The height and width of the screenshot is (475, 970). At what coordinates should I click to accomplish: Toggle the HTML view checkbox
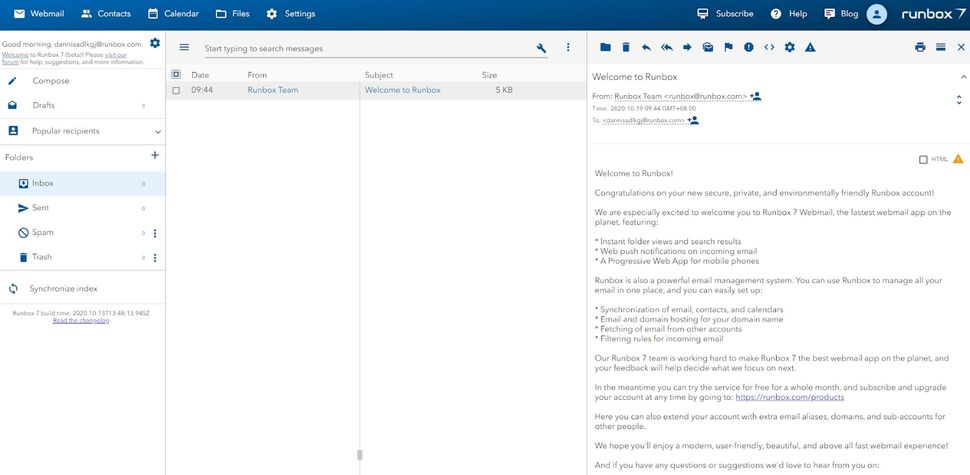[923, 160]
